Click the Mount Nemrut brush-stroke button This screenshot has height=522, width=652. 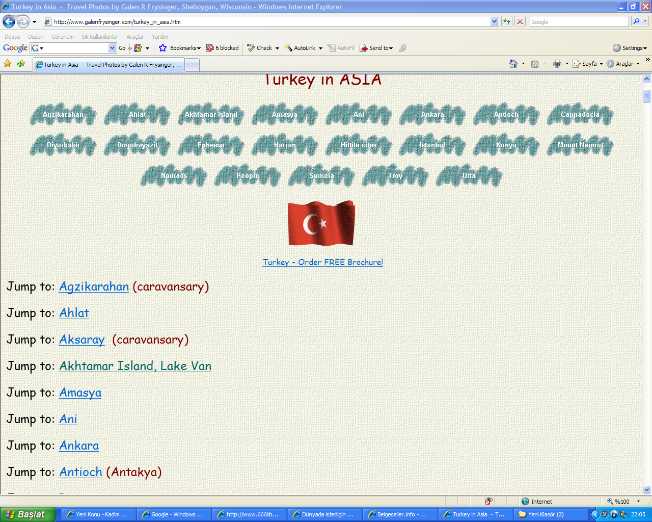[580, 145]
